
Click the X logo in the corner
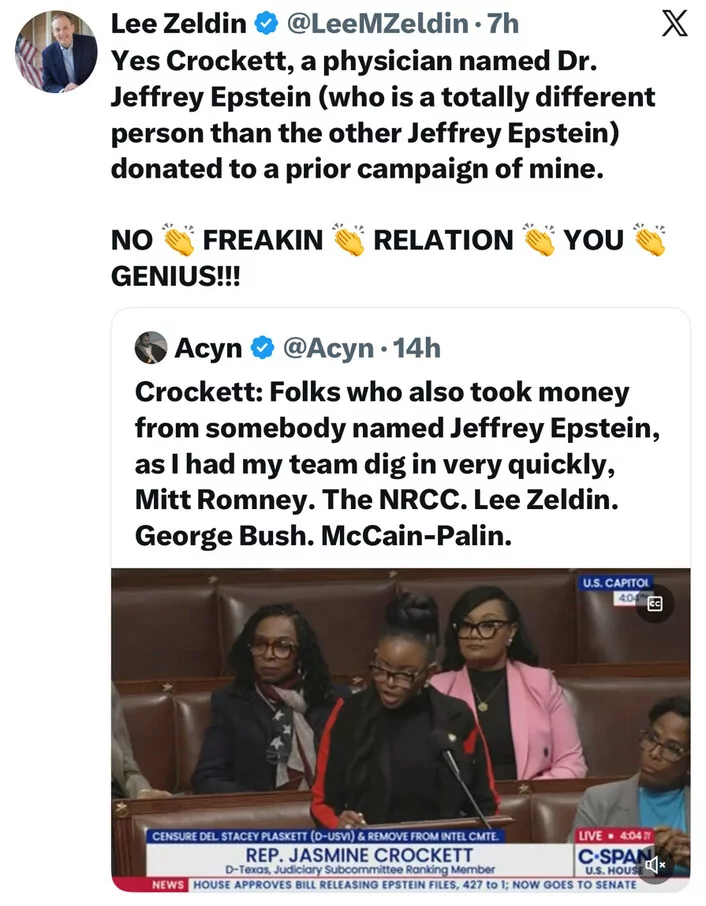click(675, 24)
